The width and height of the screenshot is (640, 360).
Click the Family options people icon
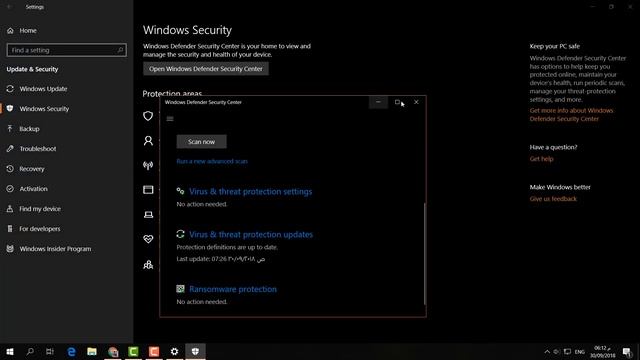pos(148,265)
